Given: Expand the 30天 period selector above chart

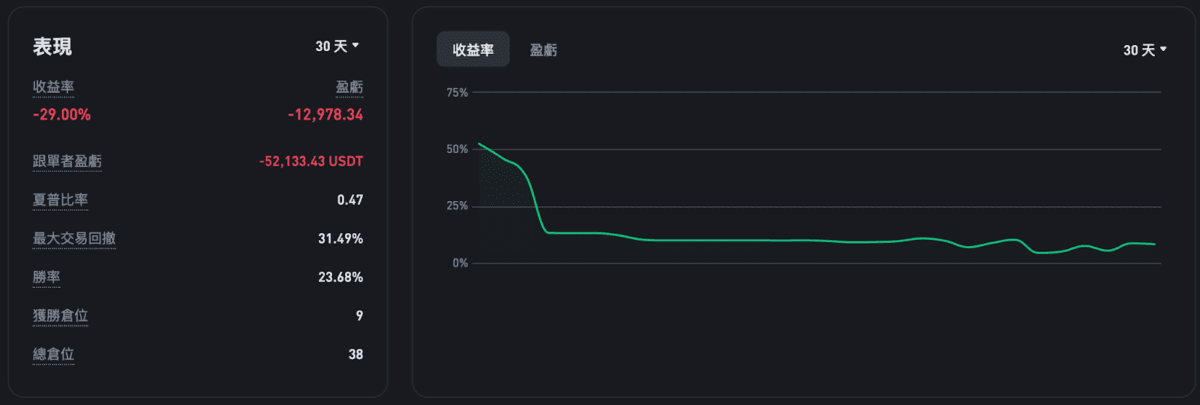Looking at the screenshot, I should (x=1145, y=50).
